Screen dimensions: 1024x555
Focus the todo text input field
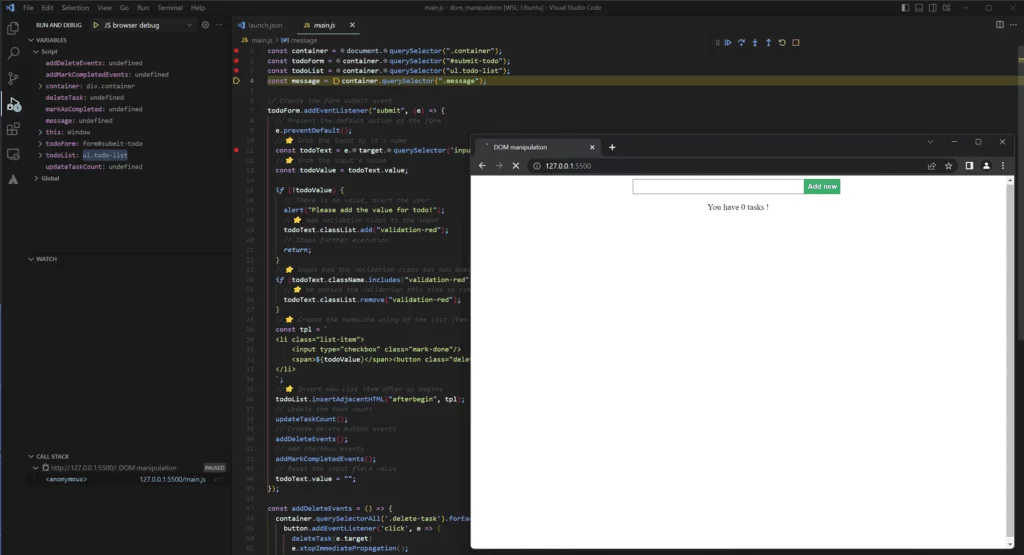tap(718, 187)
